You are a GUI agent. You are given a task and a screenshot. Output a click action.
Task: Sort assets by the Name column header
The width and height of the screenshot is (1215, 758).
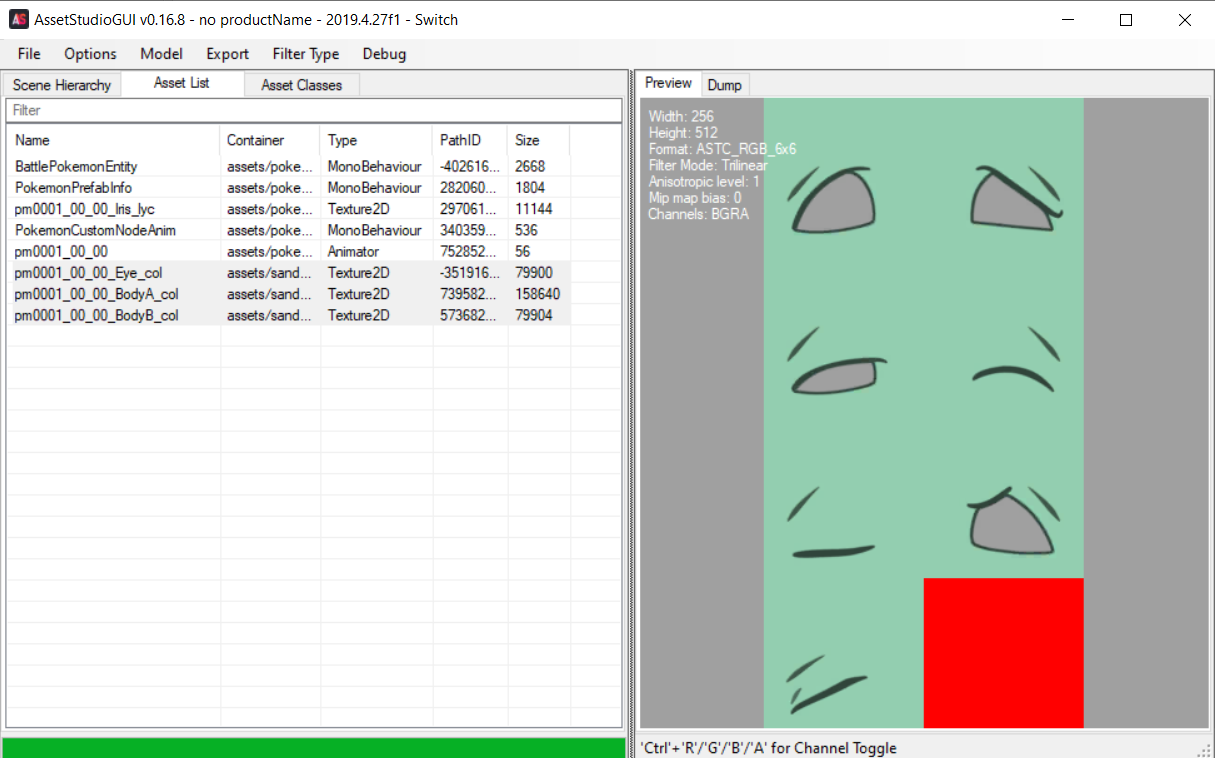pyautogui.click(x=113, y=140)
